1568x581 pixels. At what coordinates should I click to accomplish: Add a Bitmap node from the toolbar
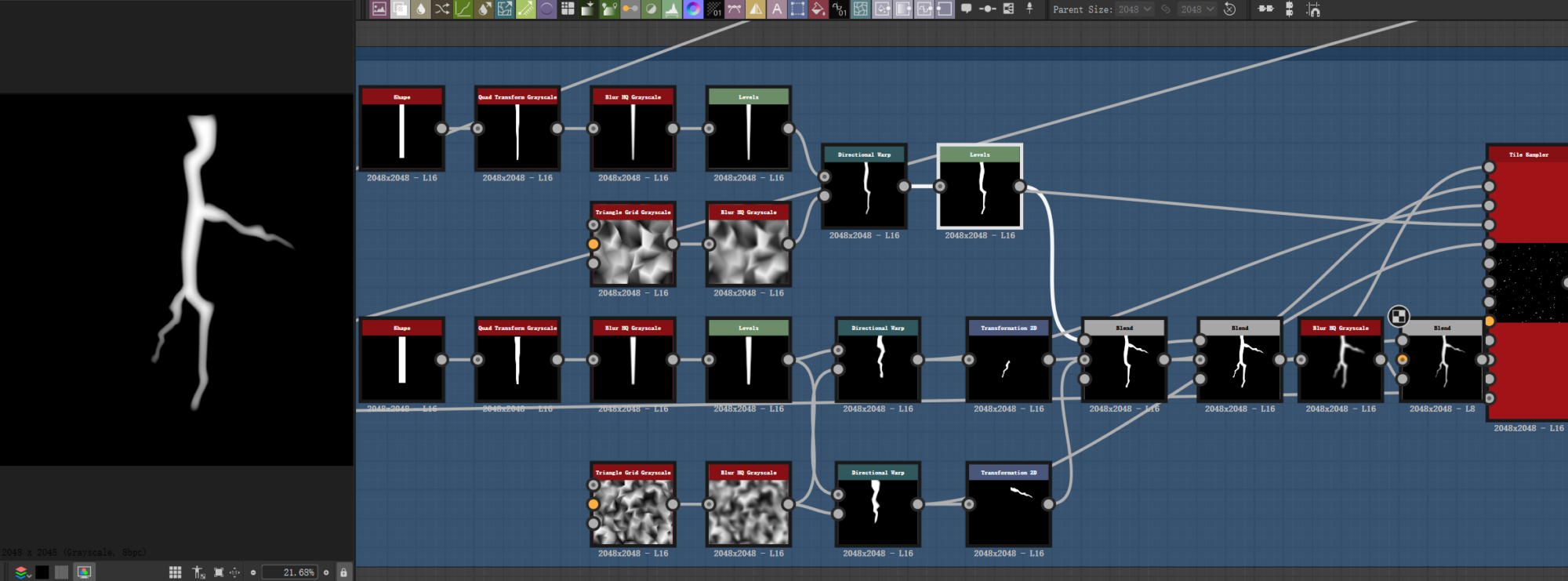379,9
